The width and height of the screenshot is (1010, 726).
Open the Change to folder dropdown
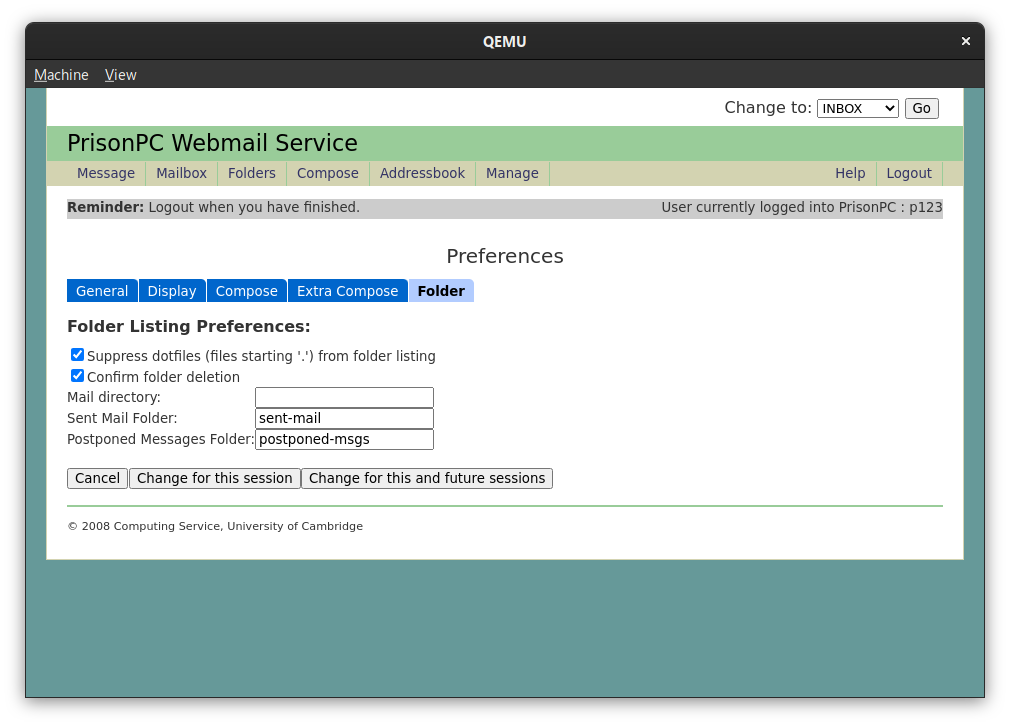(x=857, y=108)
